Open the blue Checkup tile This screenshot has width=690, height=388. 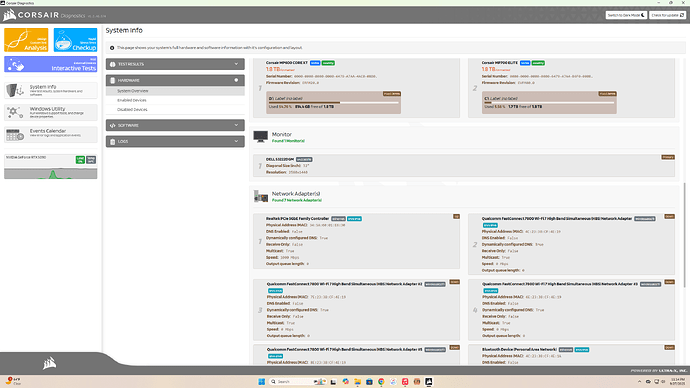(x=75, y=40)
